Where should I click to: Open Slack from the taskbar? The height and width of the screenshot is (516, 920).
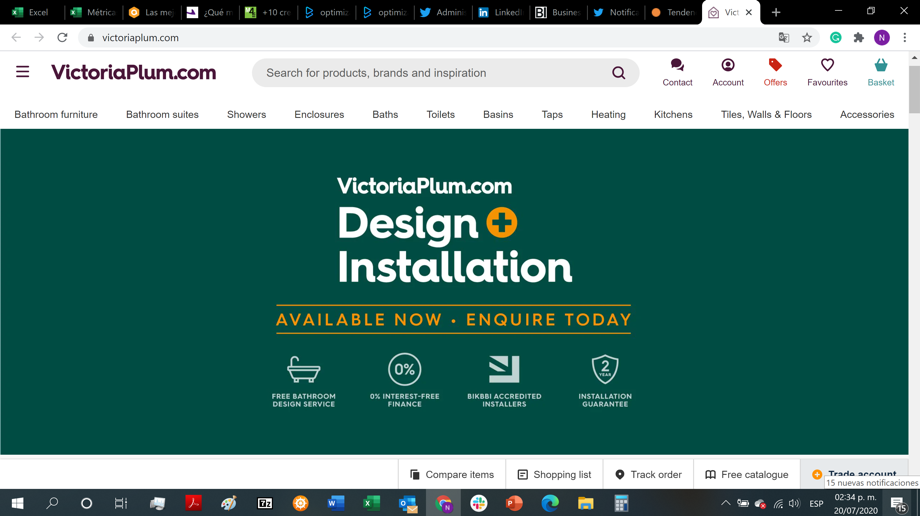479,503
